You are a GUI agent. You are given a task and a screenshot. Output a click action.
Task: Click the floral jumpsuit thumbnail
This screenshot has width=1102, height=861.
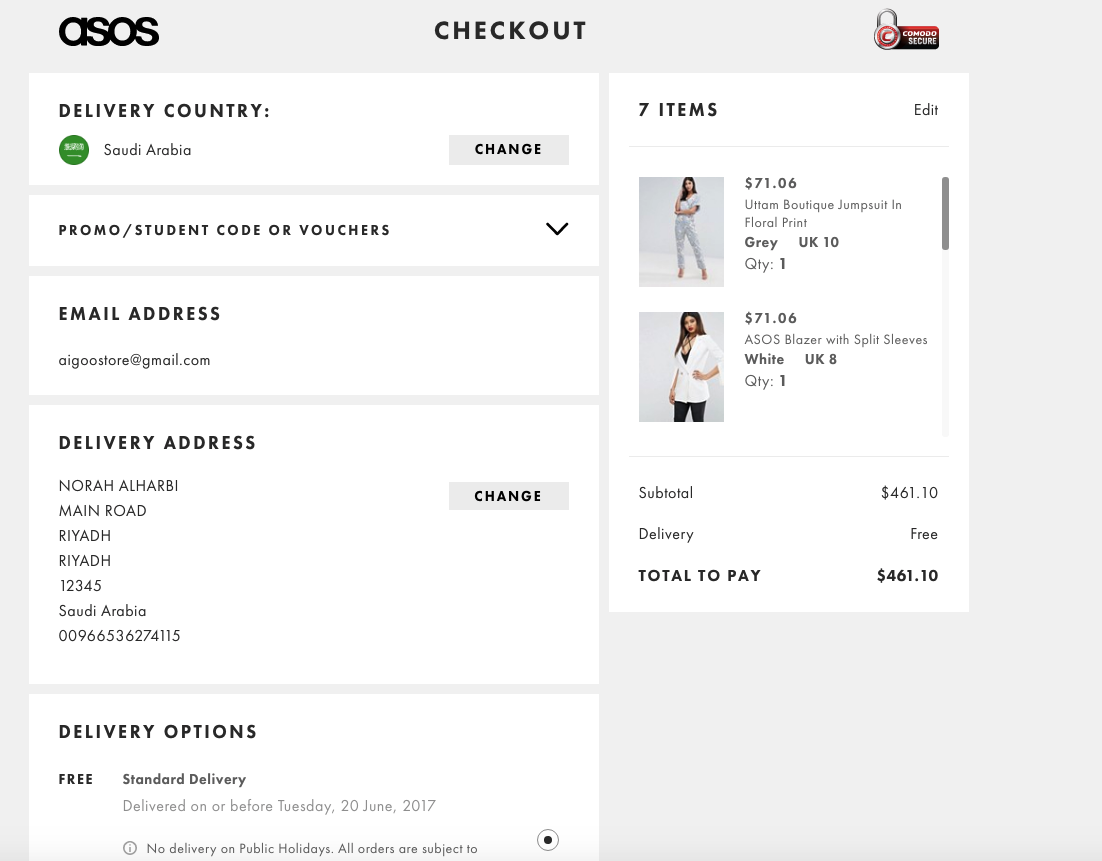(x=681, y=232)
